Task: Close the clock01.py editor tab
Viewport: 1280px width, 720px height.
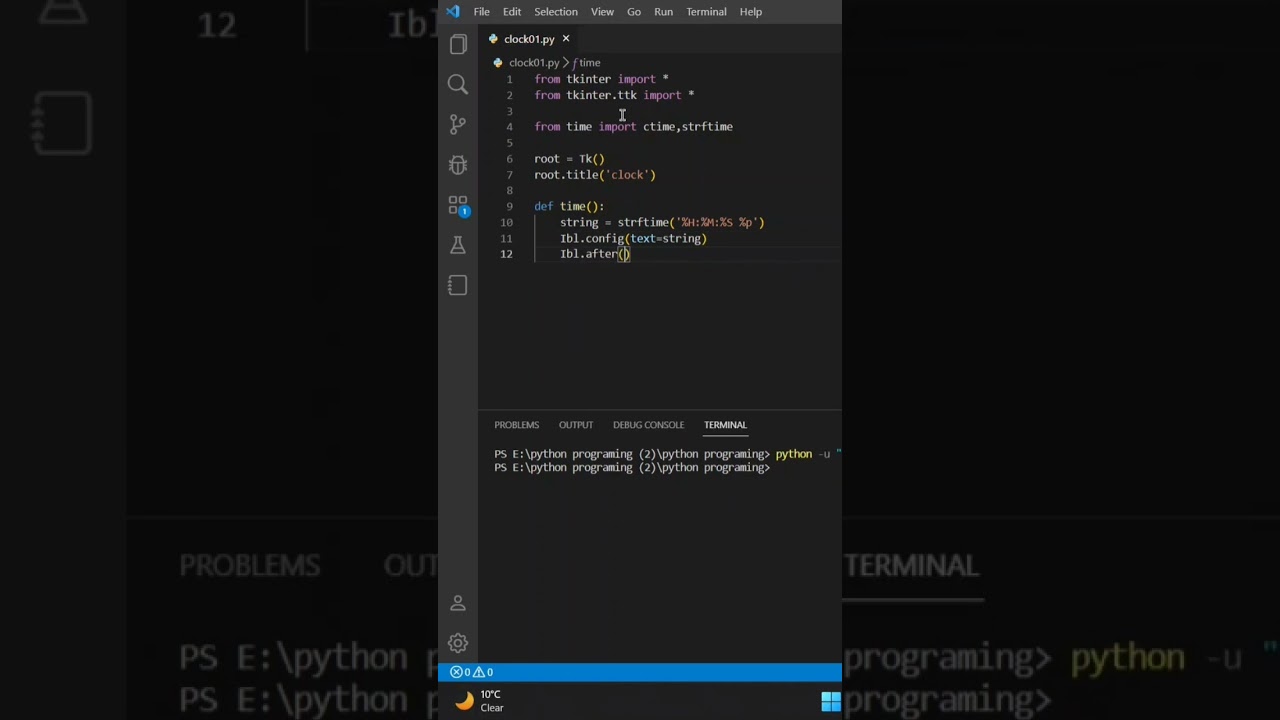Action: (x=565, y=39)
